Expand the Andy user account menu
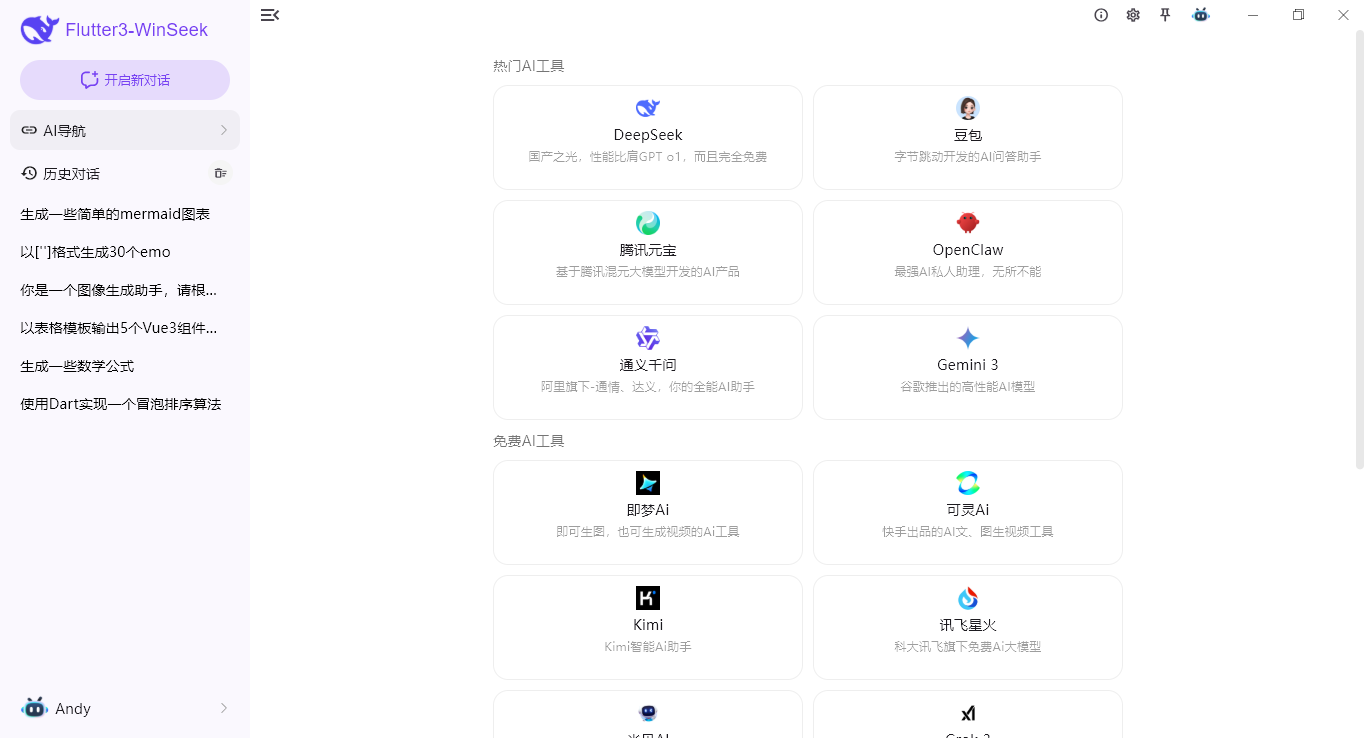 pyautogui.click(x=125, y=708)
